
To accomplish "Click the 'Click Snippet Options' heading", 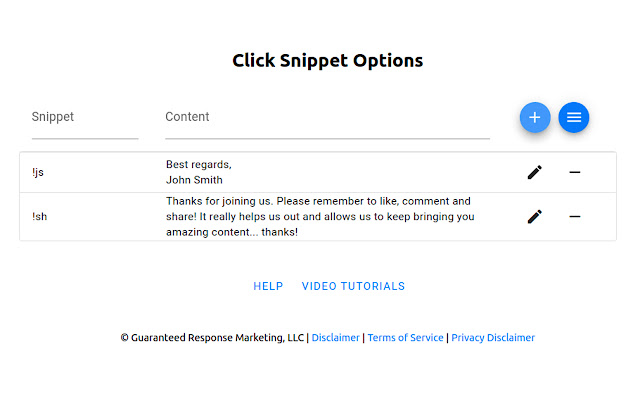I will tap(328, 60).
